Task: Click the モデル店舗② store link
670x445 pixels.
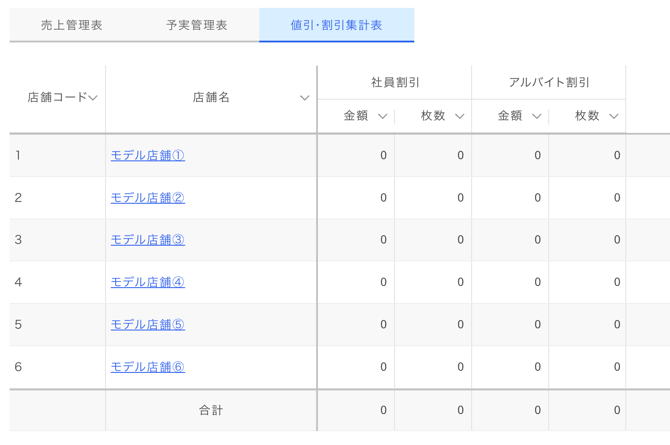Action: [147, 198]
